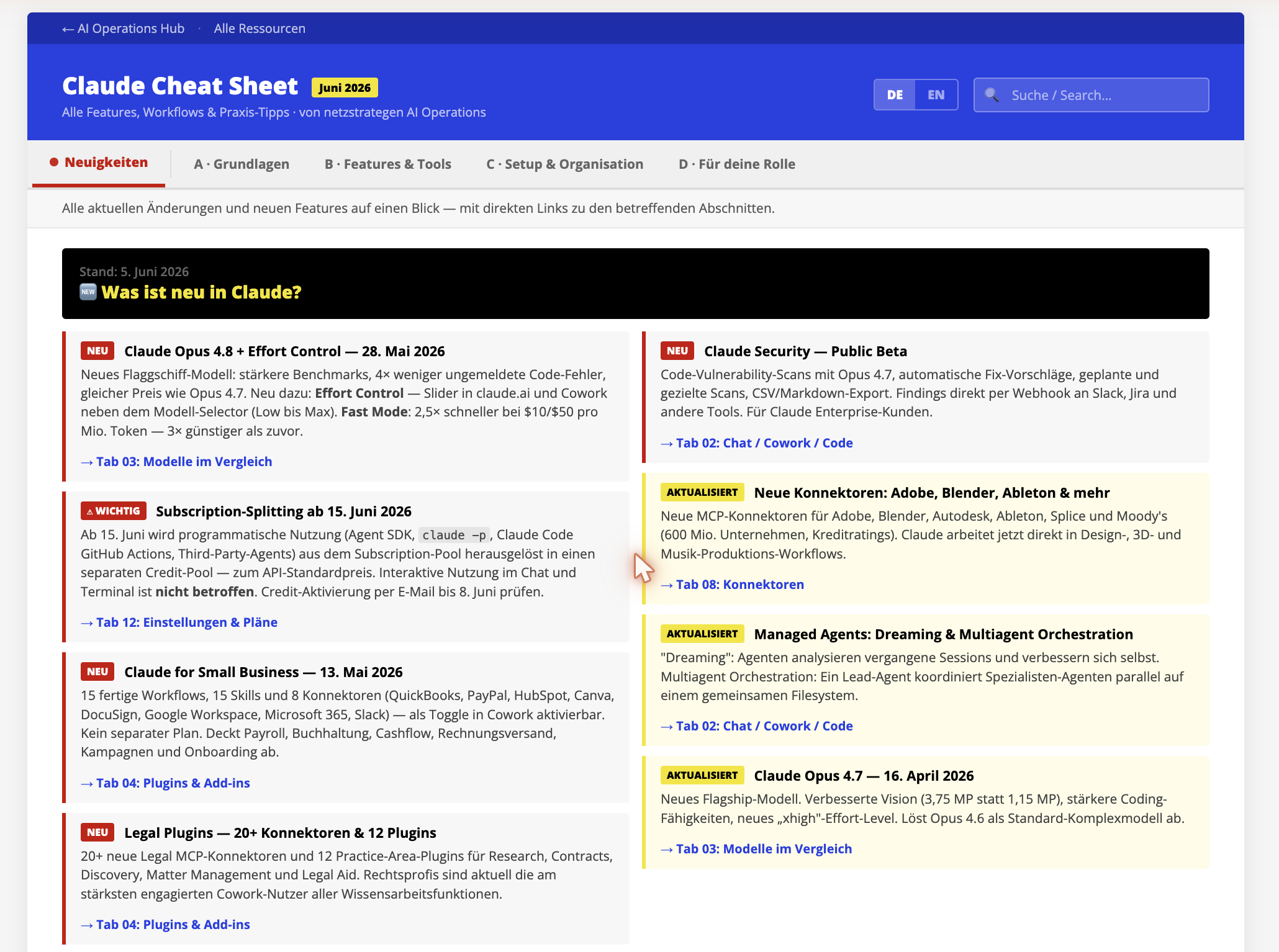Follow Tab 04 link under Legal Plugins card
This screenshot has width=1279, height=952.
(x=165, y=925)
